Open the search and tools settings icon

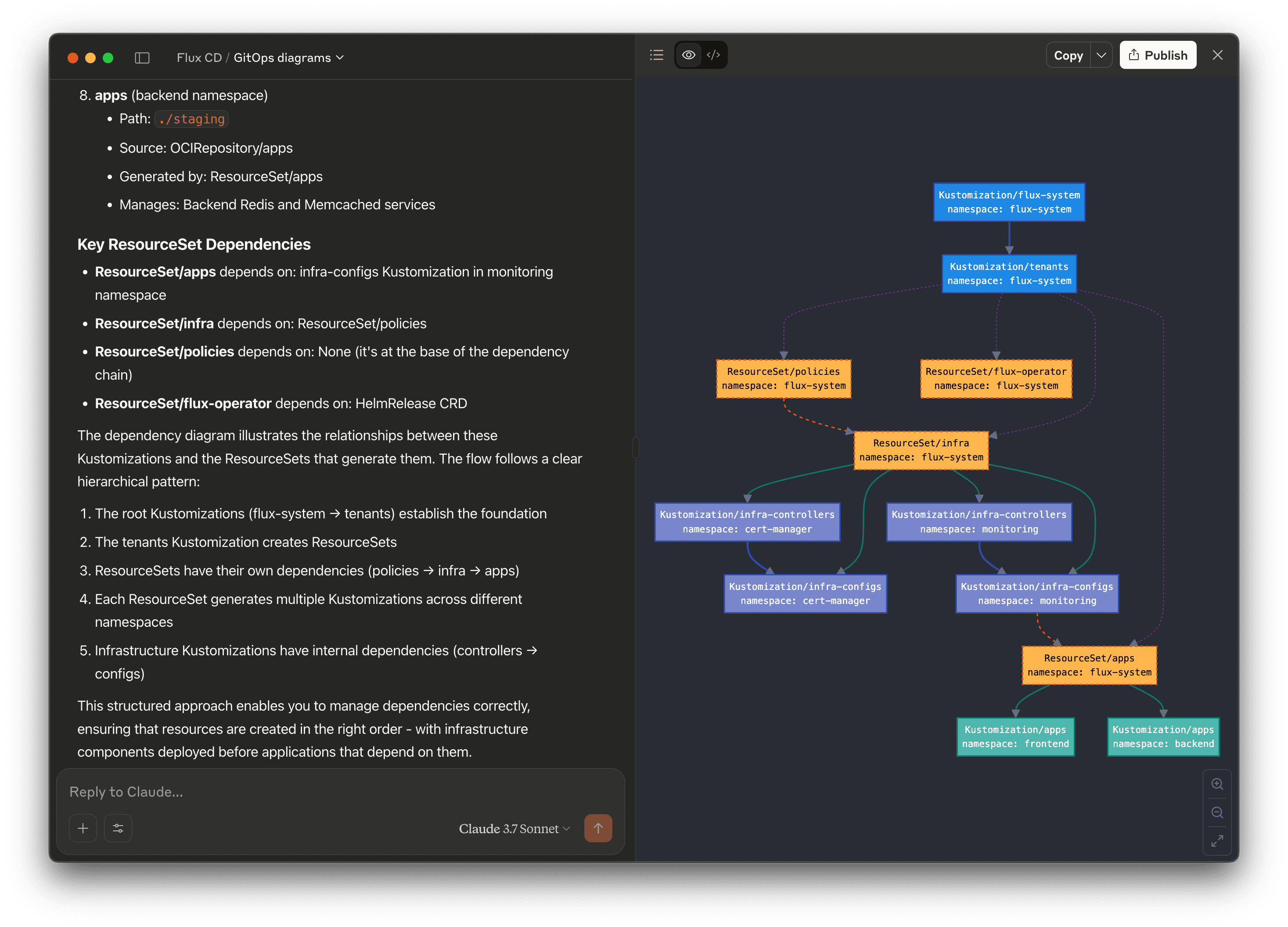pos(118,828)
